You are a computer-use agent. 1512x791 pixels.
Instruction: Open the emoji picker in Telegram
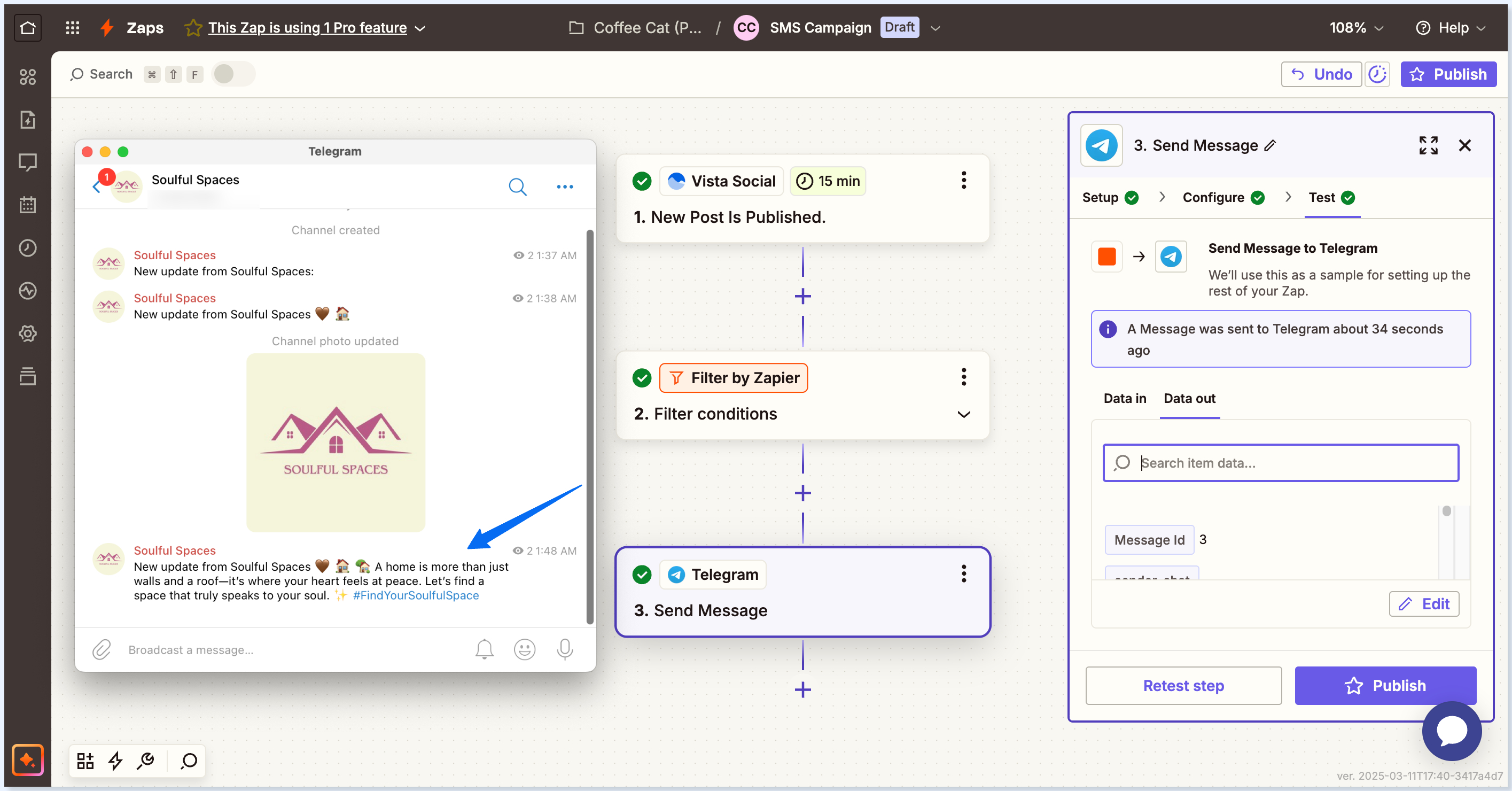[524, 649]
